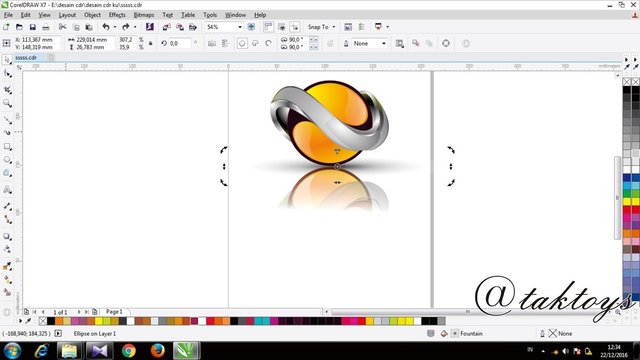Click the Undo arrow button
Screen dimensions: 640x360
(106, 27)
